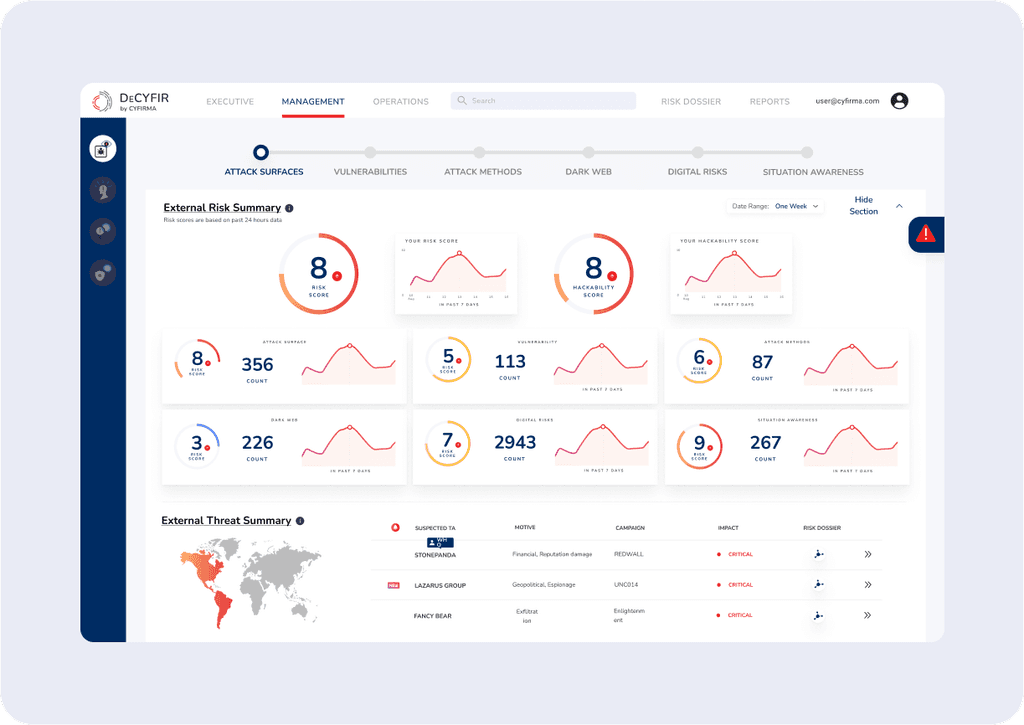Switch to the OPERATIONS tab
1024x725 pixels.
[x=400, y=102]
